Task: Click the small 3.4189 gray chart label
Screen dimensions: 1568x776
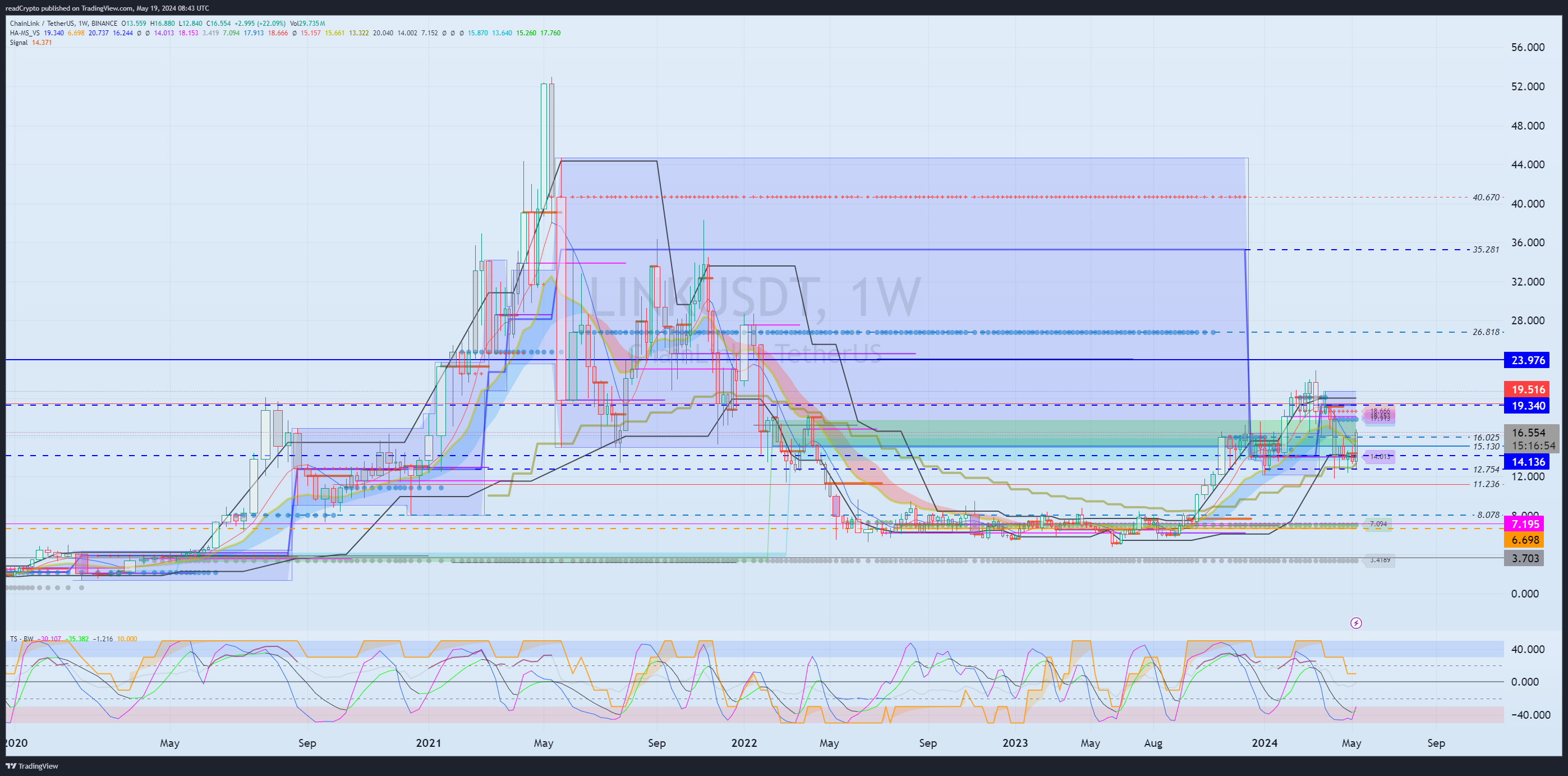Action: pyautogui.click(x=1380, y=560)
